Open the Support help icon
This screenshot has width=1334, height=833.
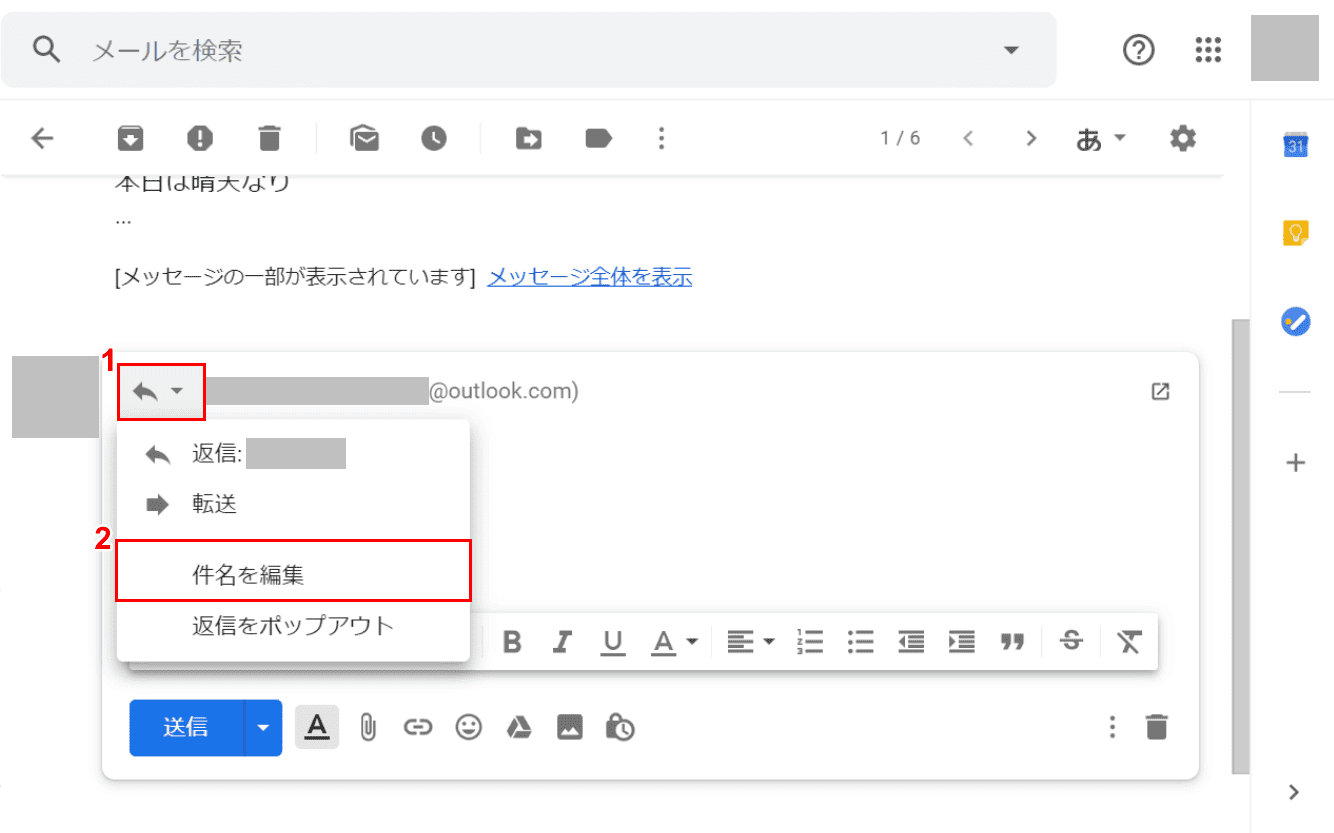1139,49
